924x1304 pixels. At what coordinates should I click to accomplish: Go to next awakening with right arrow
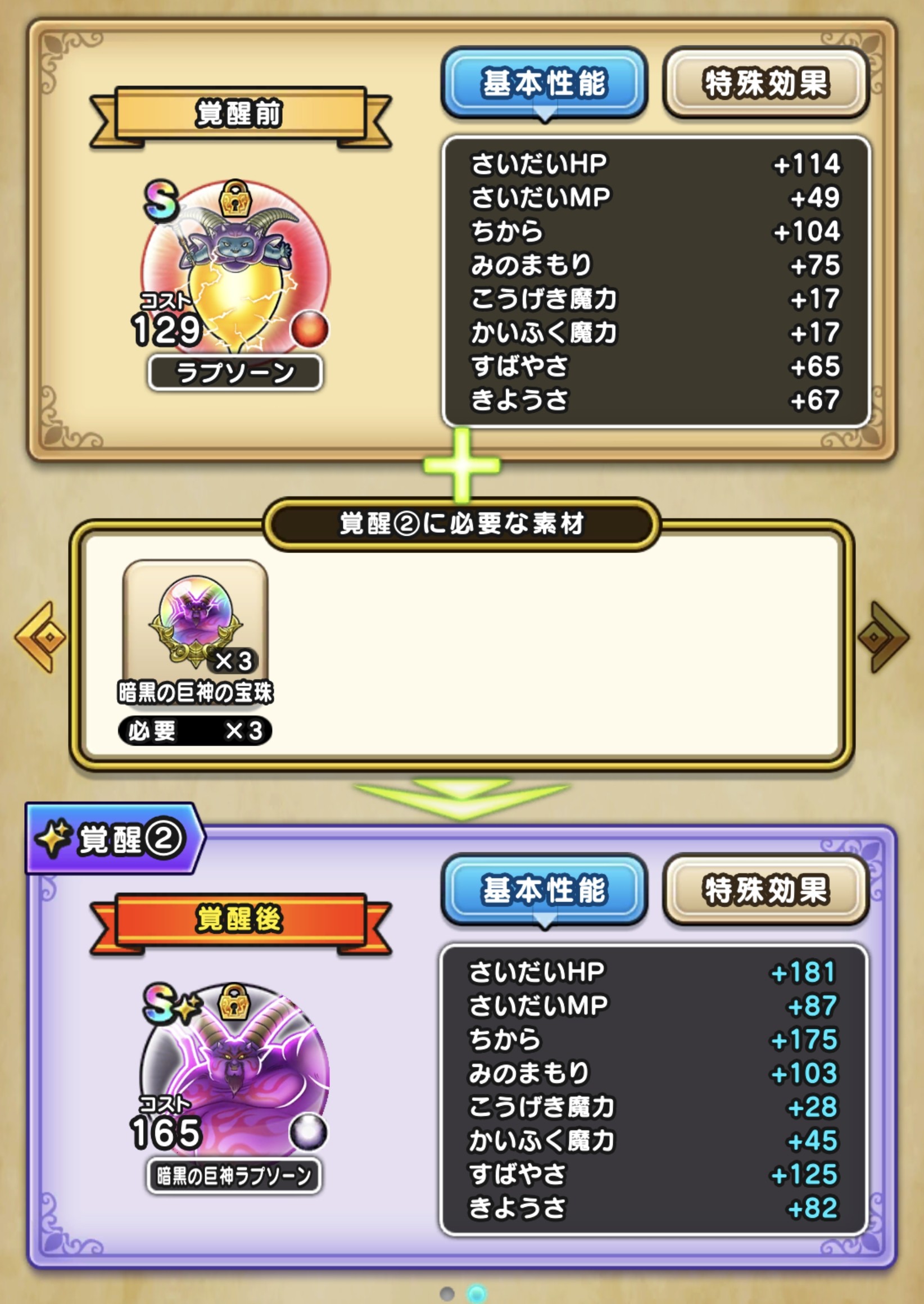pyautogui.click(x=882, y=637)
